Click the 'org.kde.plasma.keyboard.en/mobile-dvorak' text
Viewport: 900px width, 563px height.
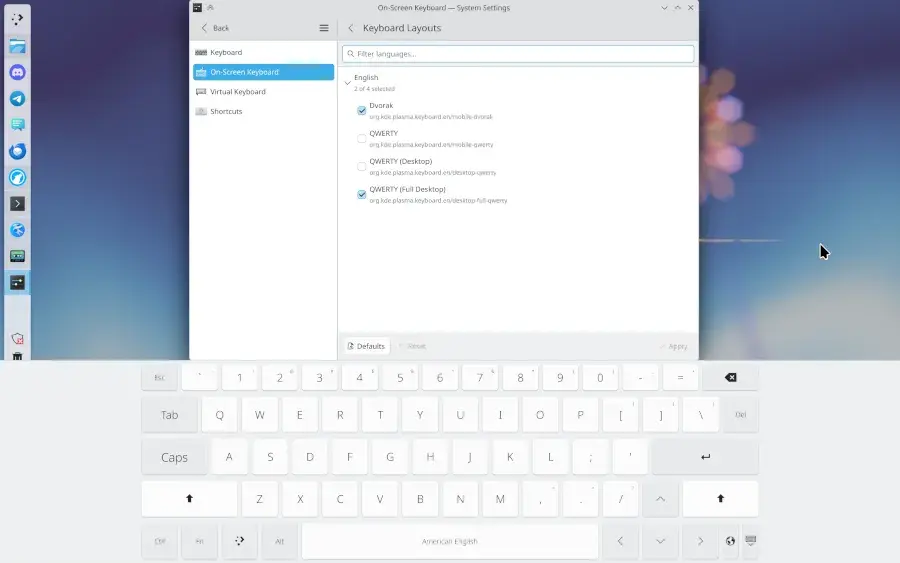point(431,117)
